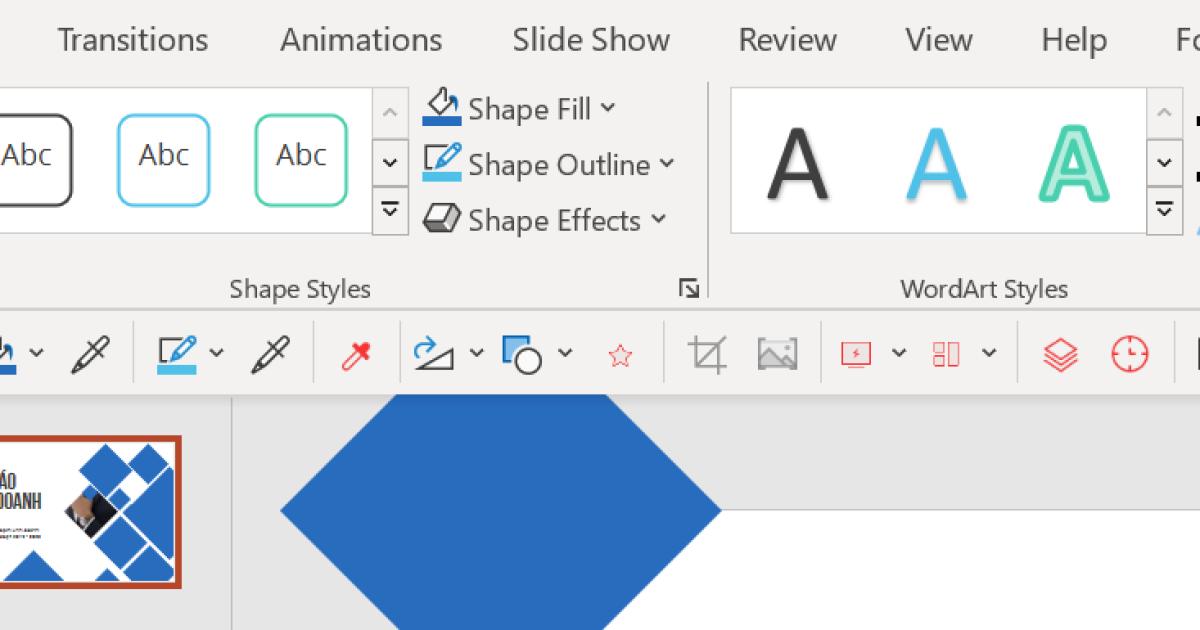Click the red layers stack icon
Screen dimensions: 1200x630
pos(1060,353)
